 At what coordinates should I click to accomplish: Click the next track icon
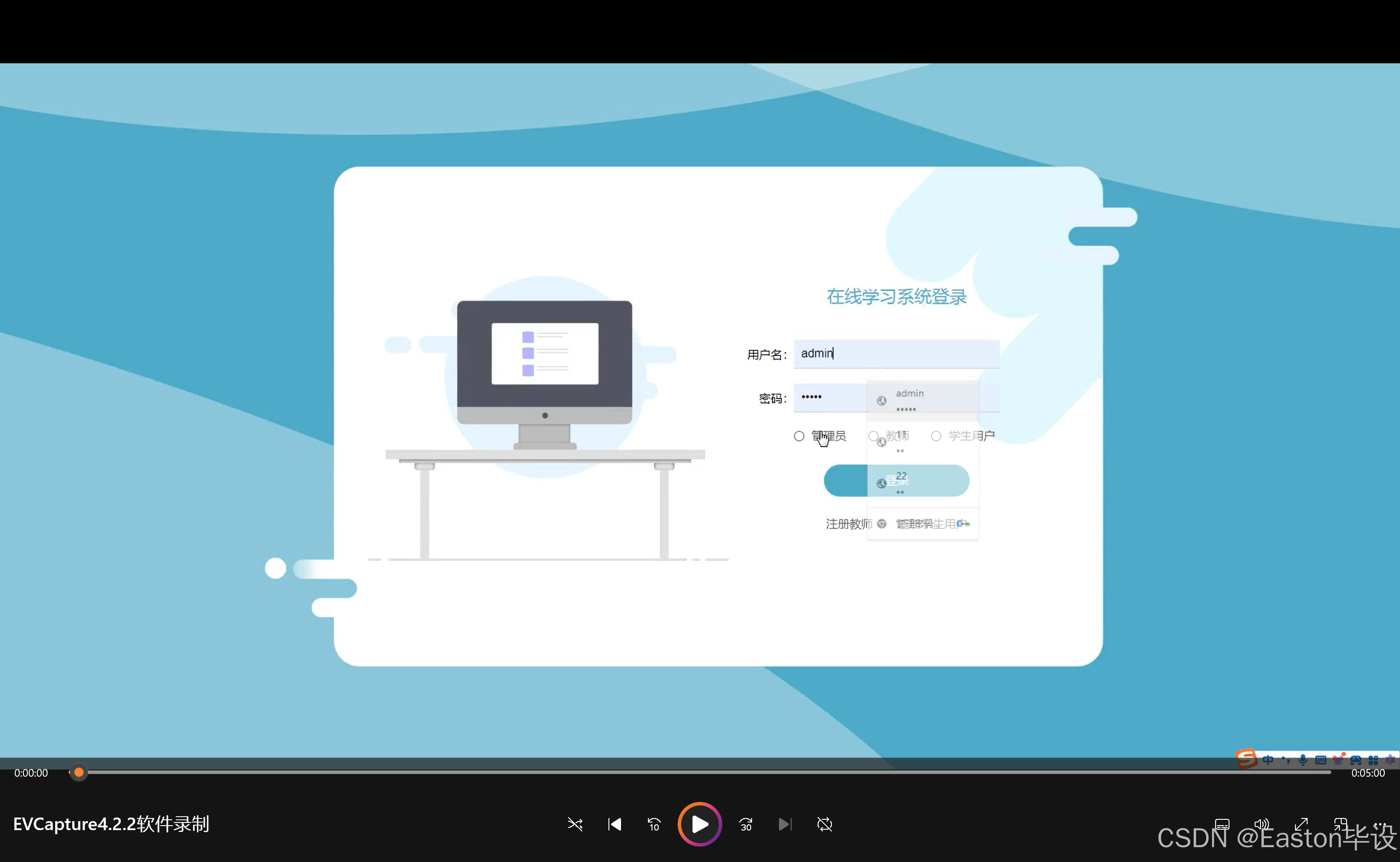click(x=785, y=824)
